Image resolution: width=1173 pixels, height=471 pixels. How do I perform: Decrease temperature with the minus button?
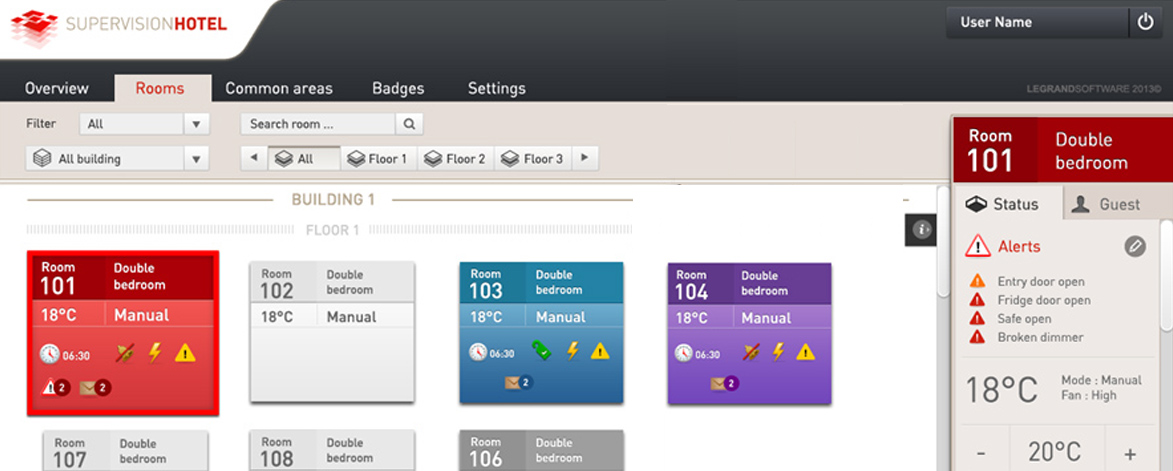[x=981, y=453]
